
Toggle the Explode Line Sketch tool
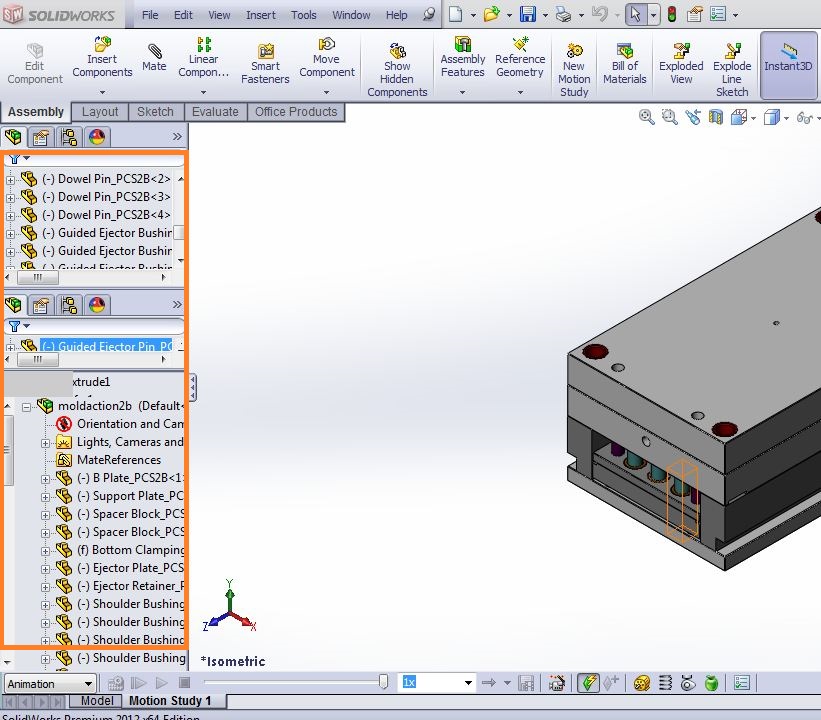coord(732,62)
